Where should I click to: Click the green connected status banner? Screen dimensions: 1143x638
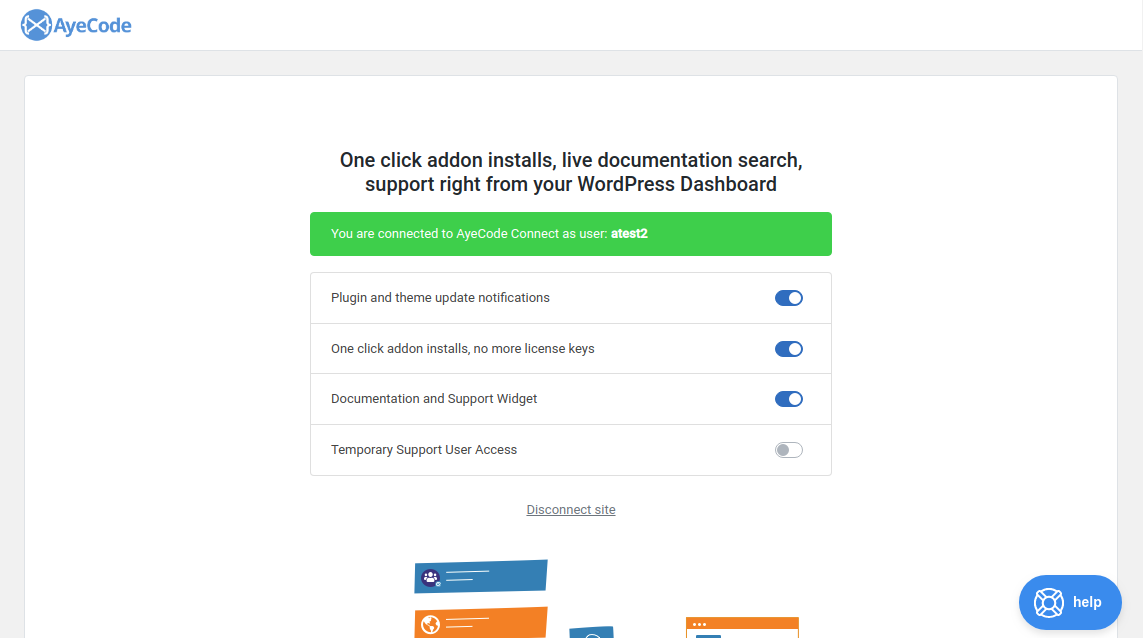pos(571,234)
